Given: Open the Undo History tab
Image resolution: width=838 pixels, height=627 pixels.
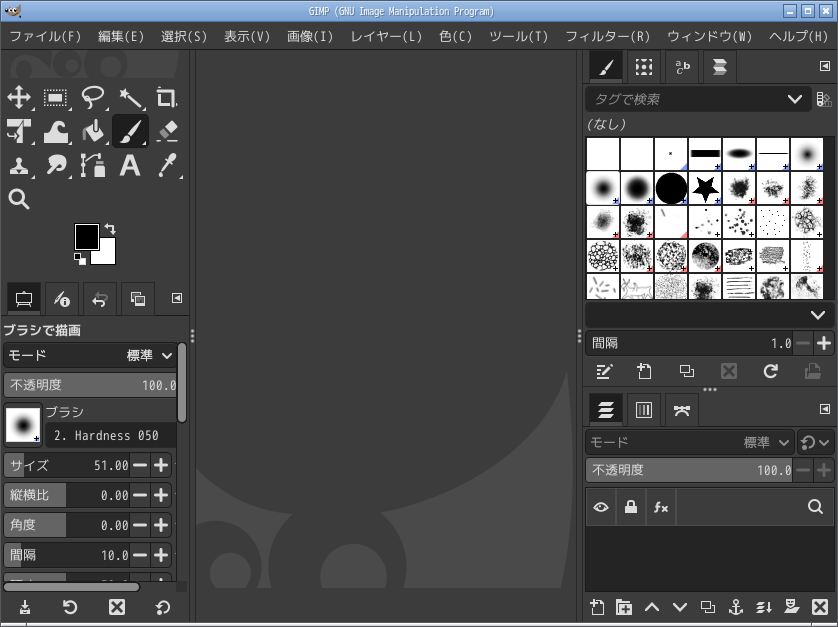Looking at the screenshot, I should (99, 299).
